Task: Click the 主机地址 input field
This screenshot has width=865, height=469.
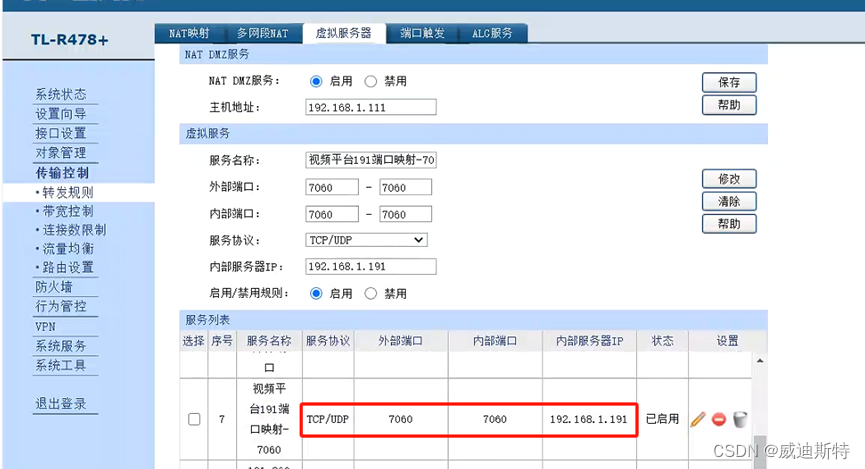Action: [371, 107]
